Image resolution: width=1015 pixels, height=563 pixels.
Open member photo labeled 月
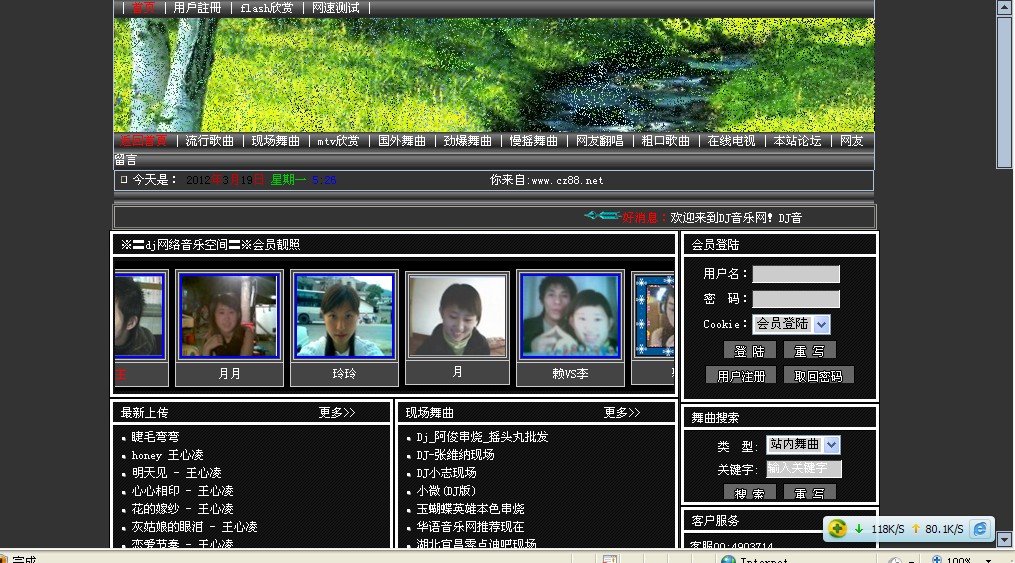click(x=457, y=315)
